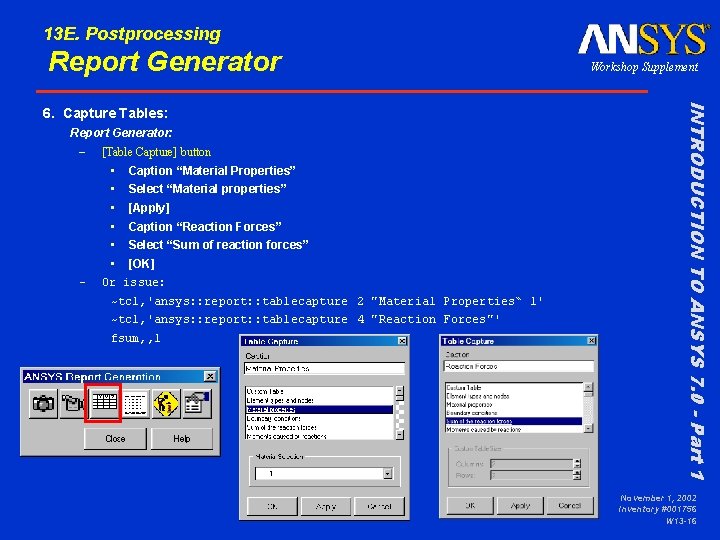Select Material properties in Reaction Forces dialog list
720x540 pixels.
513,405
